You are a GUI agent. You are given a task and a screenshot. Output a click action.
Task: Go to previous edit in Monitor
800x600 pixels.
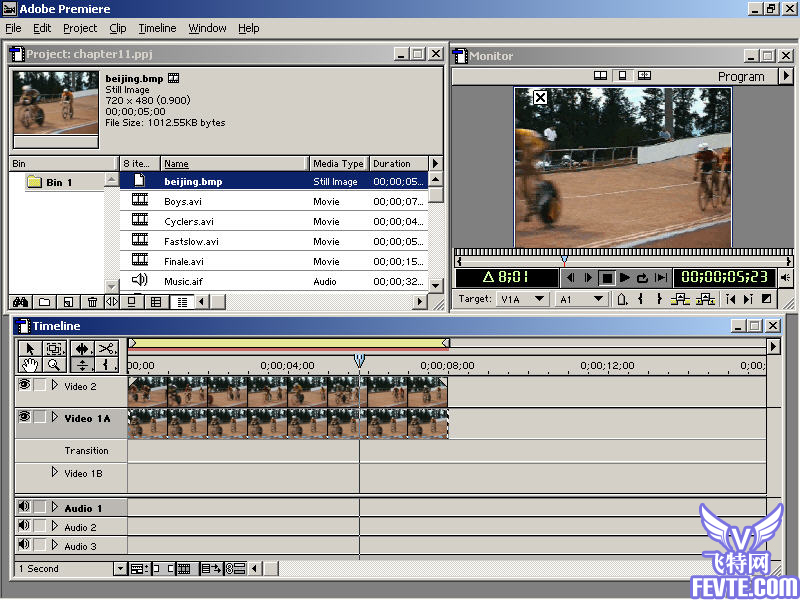point(731,299)
